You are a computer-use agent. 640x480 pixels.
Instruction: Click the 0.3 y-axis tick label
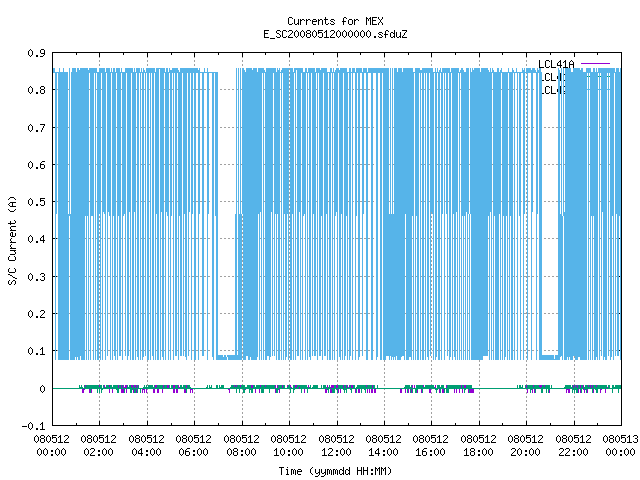point(36,277)
